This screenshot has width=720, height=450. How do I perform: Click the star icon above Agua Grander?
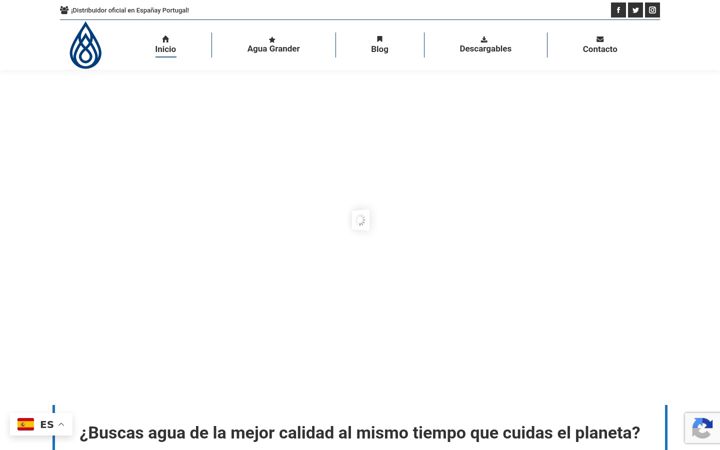coord(272,40)
